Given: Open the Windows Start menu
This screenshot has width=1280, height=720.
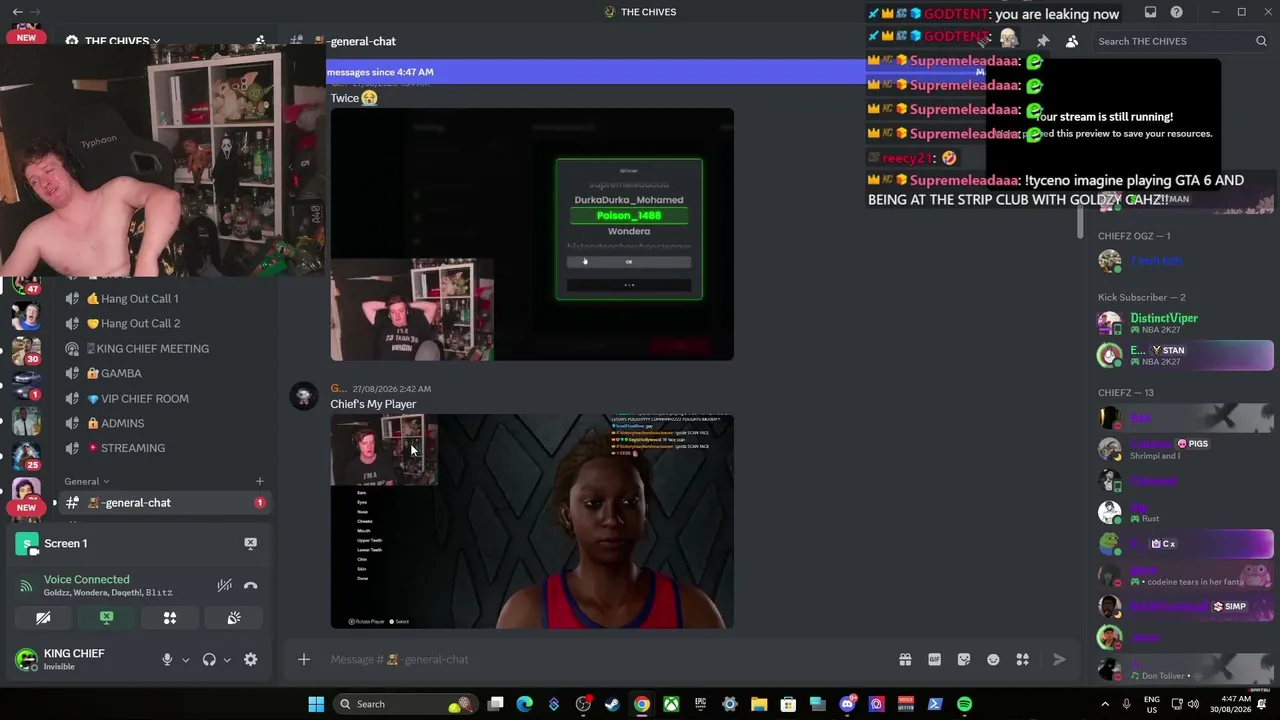Looking at the screenshot, I should (x=316, y=704).
